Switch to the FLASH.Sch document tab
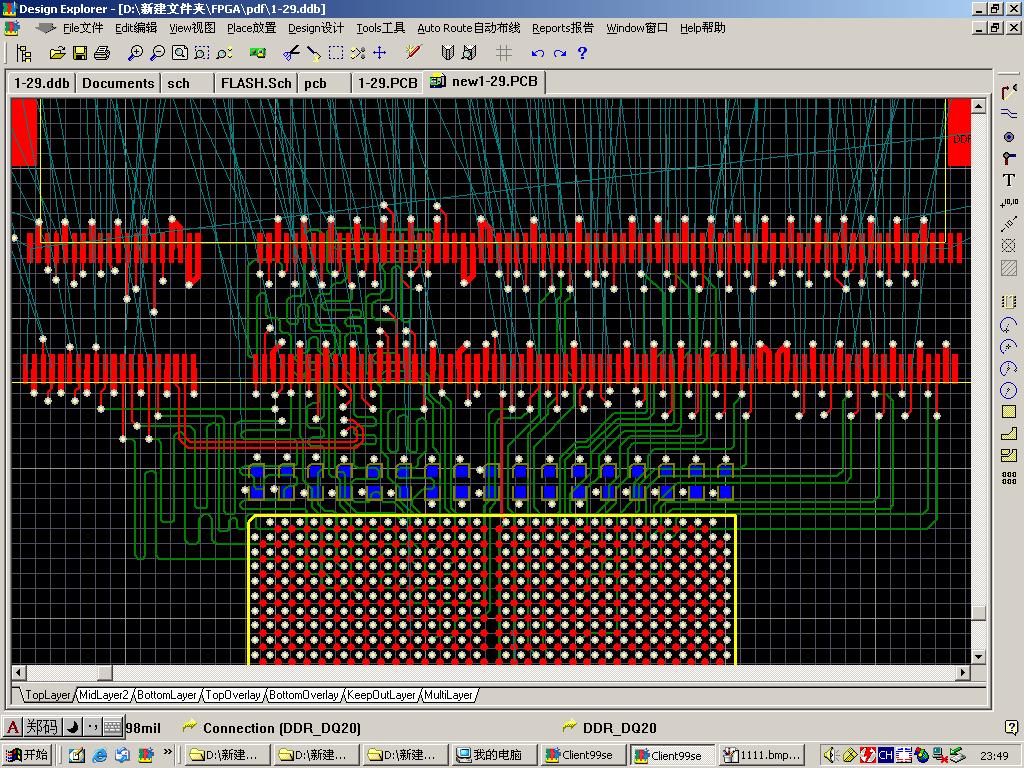Screen dimensions: 1024x768 pos(256,83)
